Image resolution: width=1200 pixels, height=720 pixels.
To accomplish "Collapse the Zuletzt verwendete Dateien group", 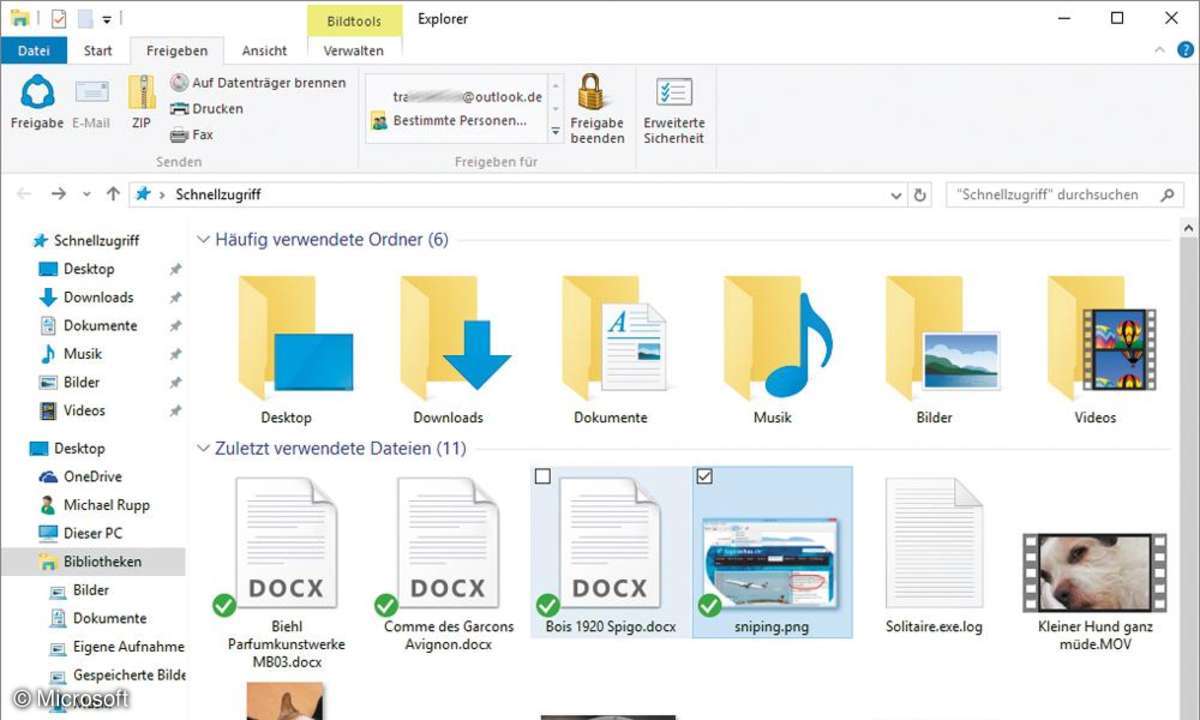I will point(204,449).
